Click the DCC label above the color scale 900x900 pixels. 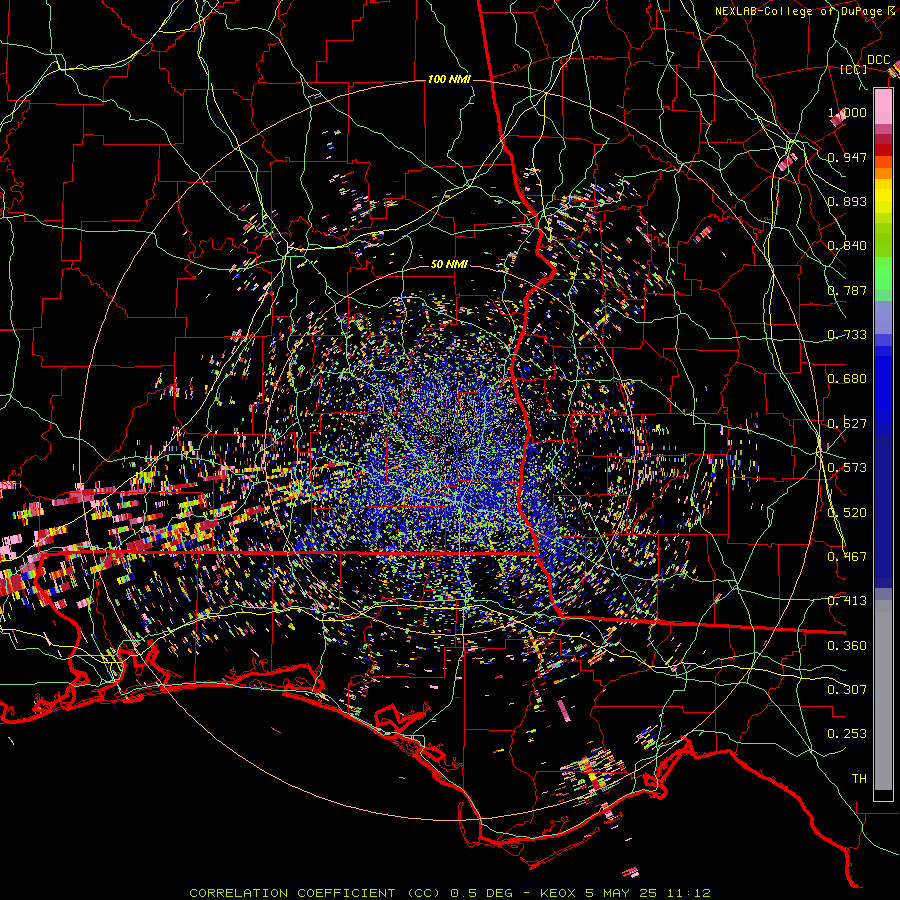[878, 60]
